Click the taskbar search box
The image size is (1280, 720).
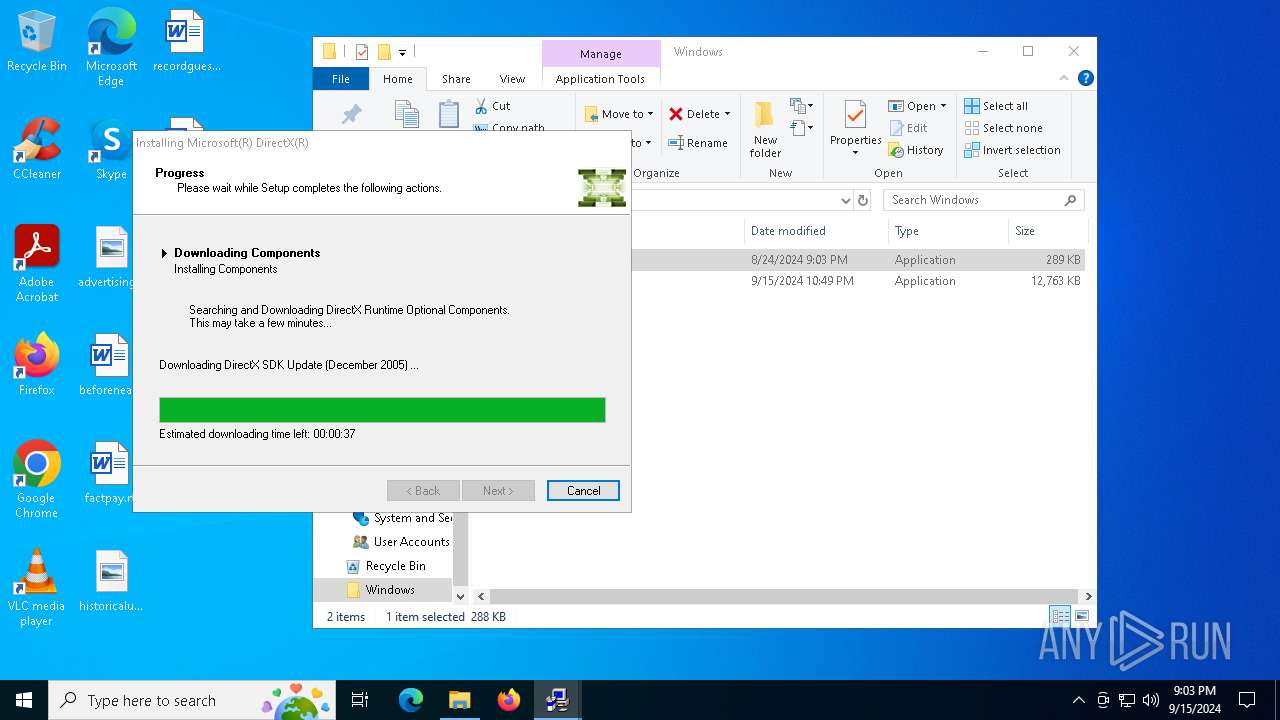point(192,700)
